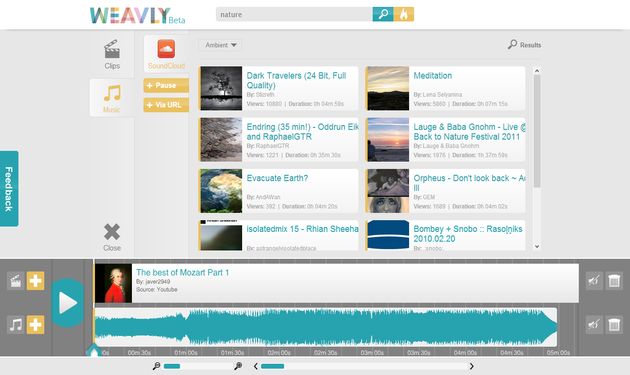The image size is (630, 375).
Task: Click the 01m 00s ruler mark
Action: point(186,352)
